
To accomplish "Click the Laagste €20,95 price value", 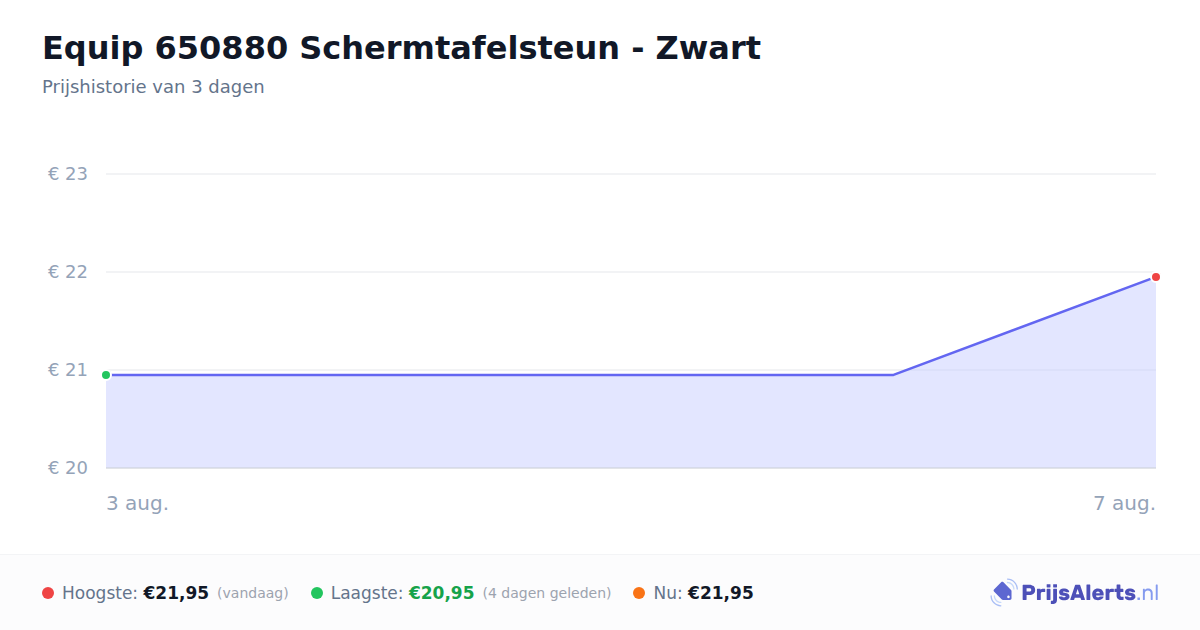I will [441, 593].
